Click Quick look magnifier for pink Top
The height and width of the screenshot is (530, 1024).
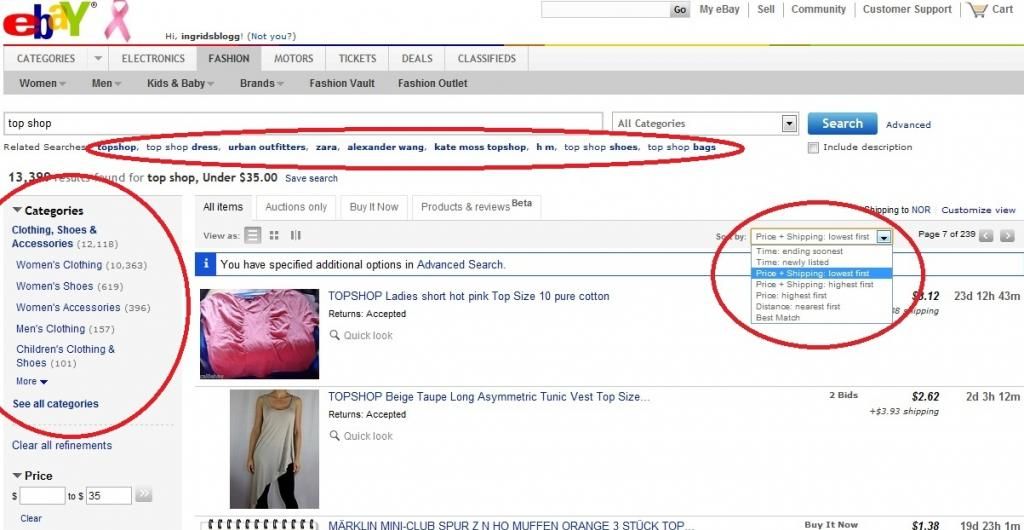334,335
